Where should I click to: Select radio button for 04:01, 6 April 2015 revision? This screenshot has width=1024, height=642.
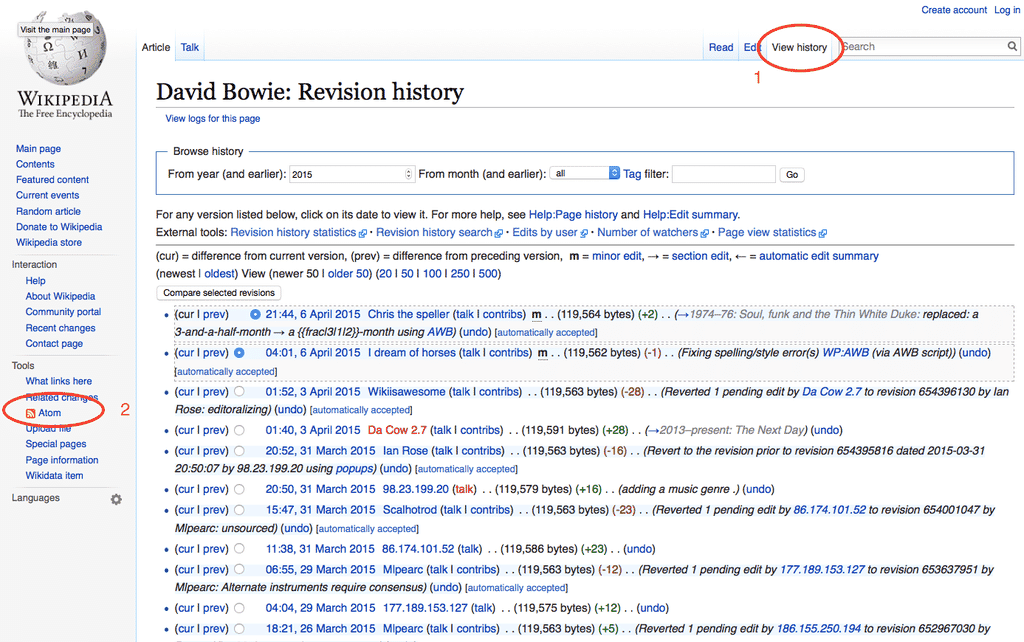tap(240, 353)
